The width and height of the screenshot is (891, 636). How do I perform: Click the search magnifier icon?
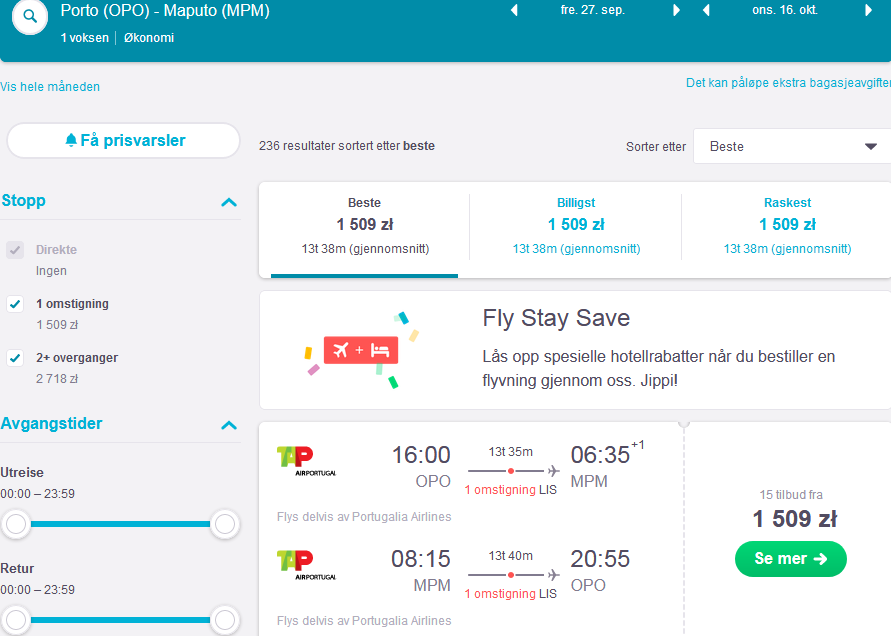coord(30,16)
